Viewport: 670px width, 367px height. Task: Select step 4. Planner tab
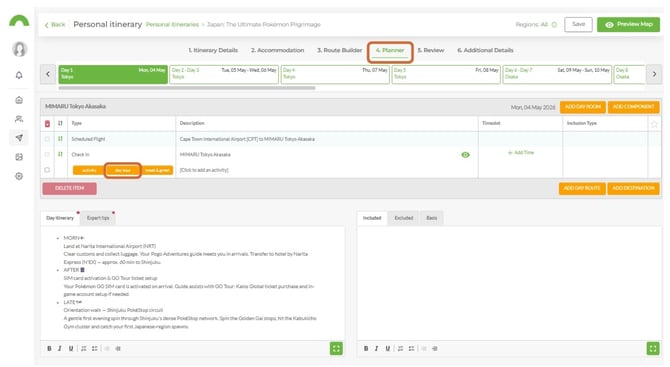point(390,50)
